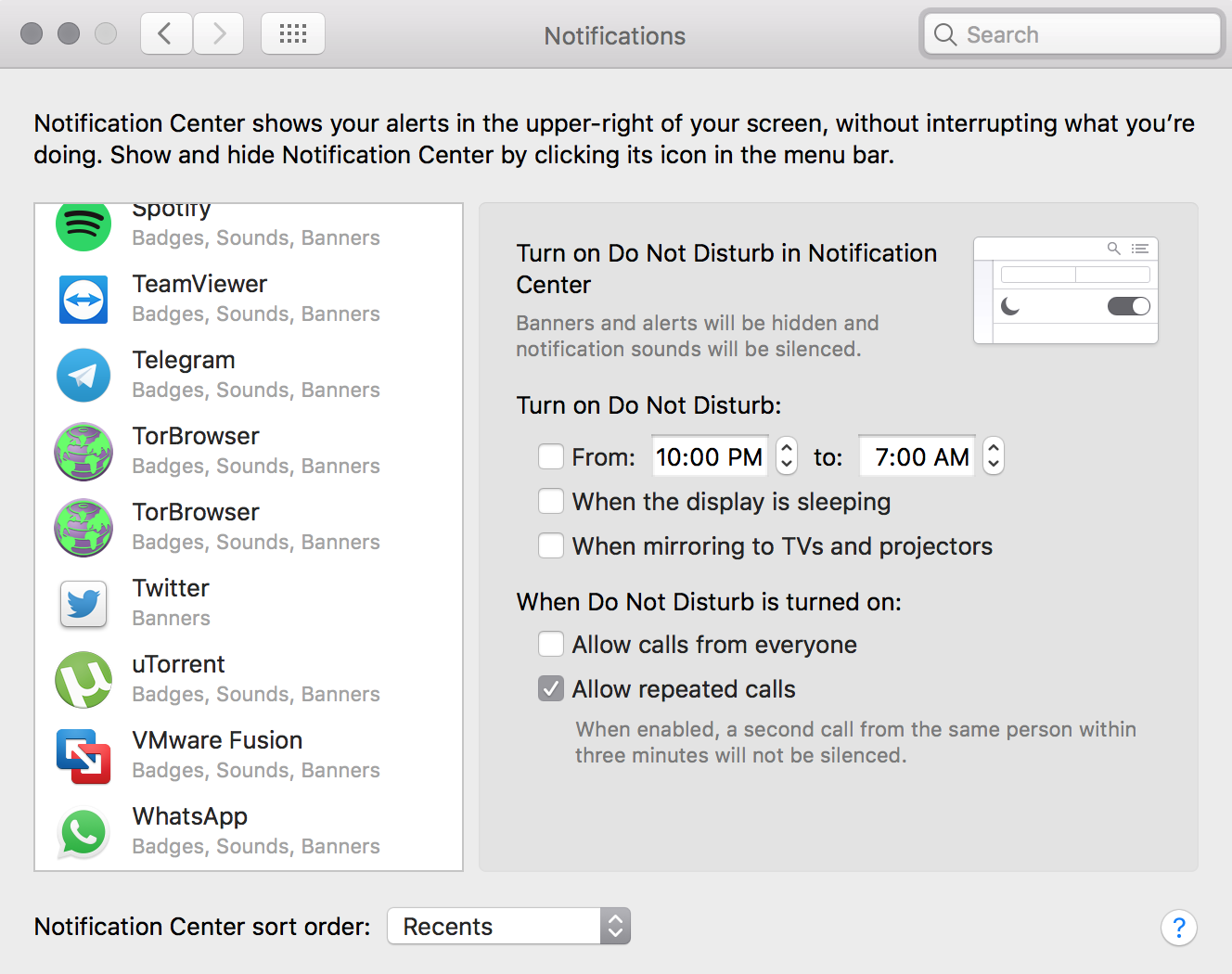Viewport: 1232px width, 974px height.
Task: Click the stepper beside 10:00 PM
Action: tap(787, 455)
